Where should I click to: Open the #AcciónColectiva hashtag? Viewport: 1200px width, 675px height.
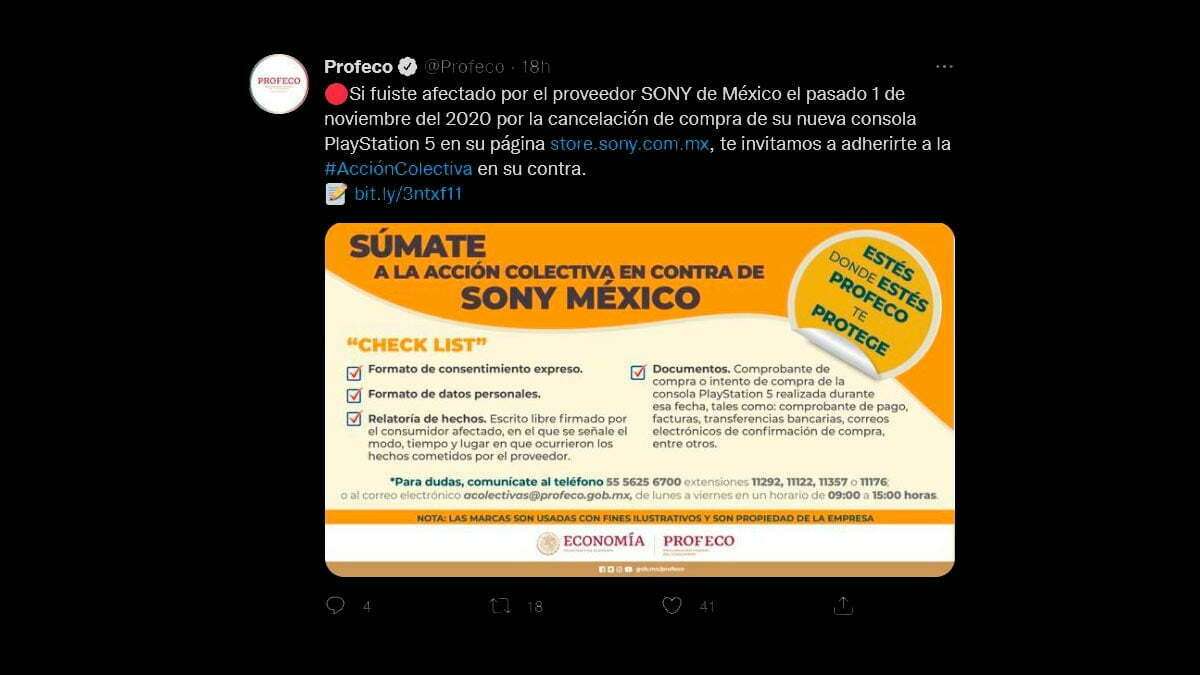(x=398, y=169)
